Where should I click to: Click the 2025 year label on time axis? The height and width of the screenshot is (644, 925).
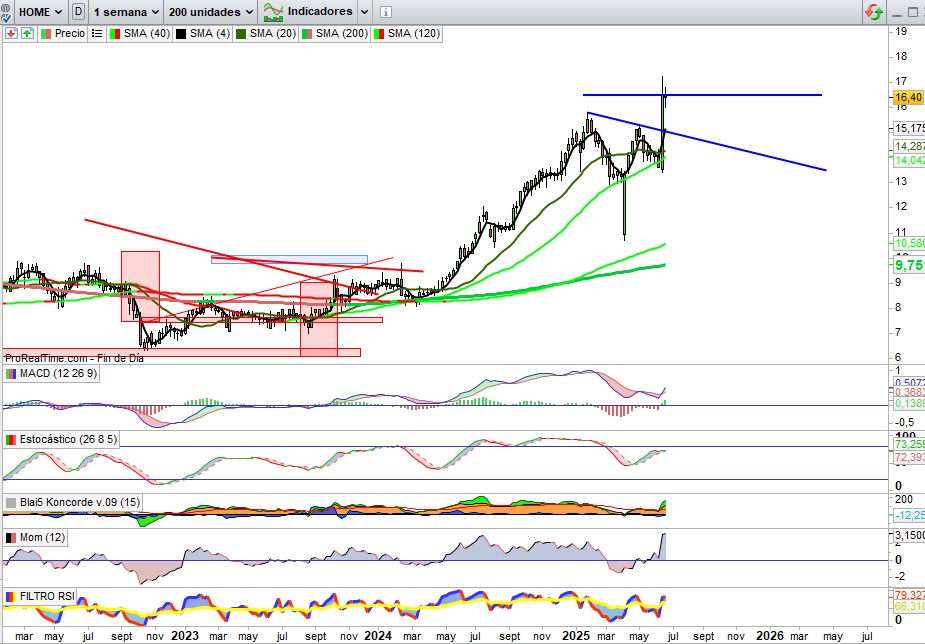pyautogui.click(x=576, y=636)
